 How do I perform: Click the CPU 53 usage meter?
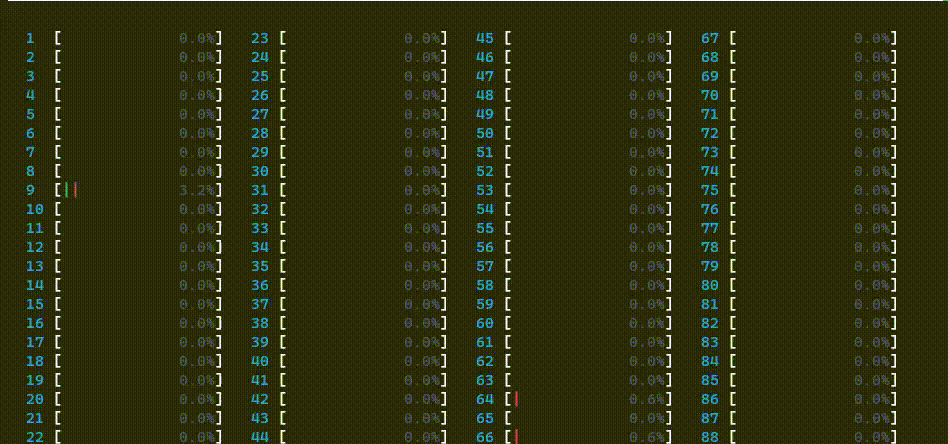point(588,190)
